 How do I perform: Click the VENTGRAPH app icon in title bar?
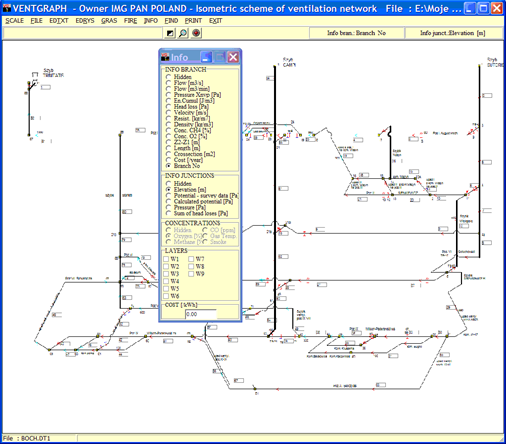(x=7, y=8)
